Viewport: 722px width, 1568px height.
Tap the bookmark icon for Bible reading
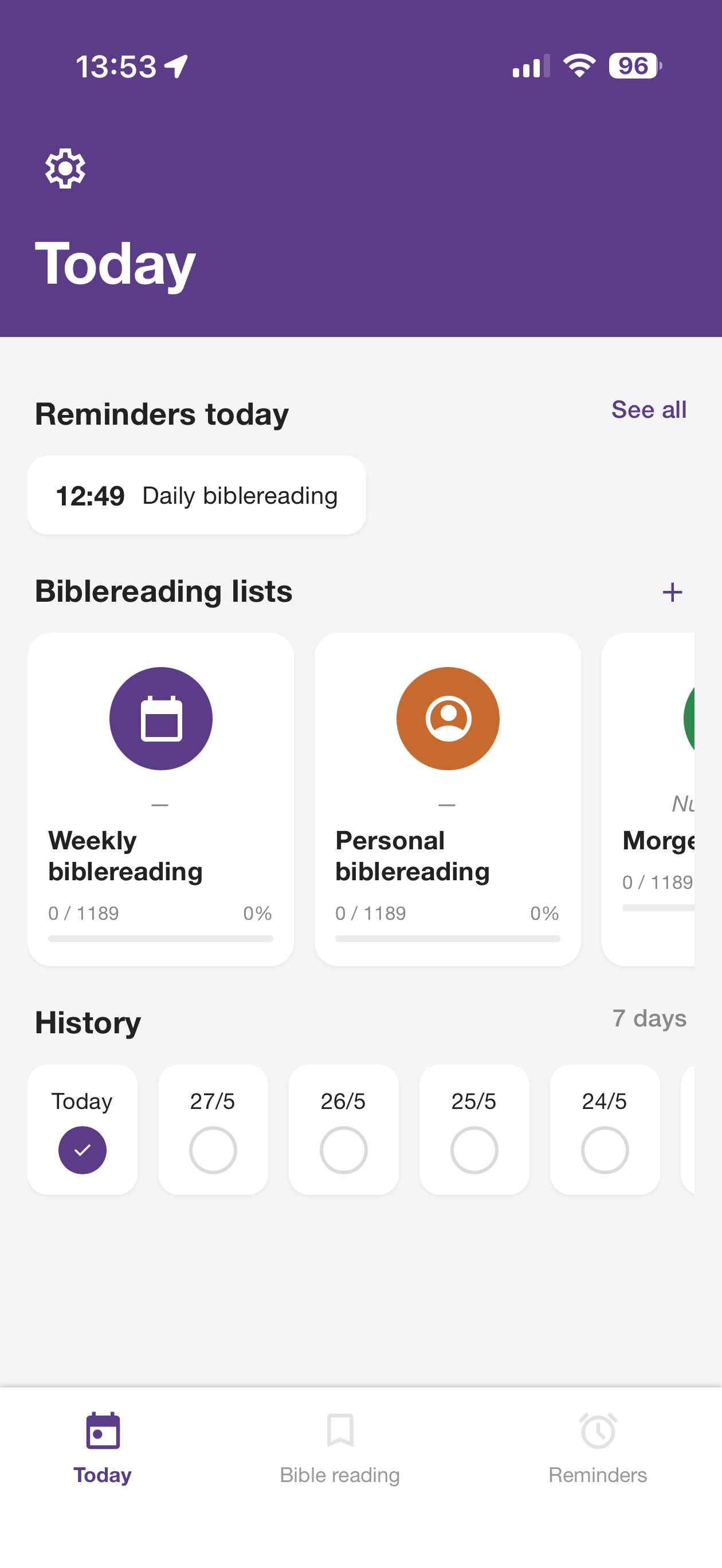click(340, 1430)
